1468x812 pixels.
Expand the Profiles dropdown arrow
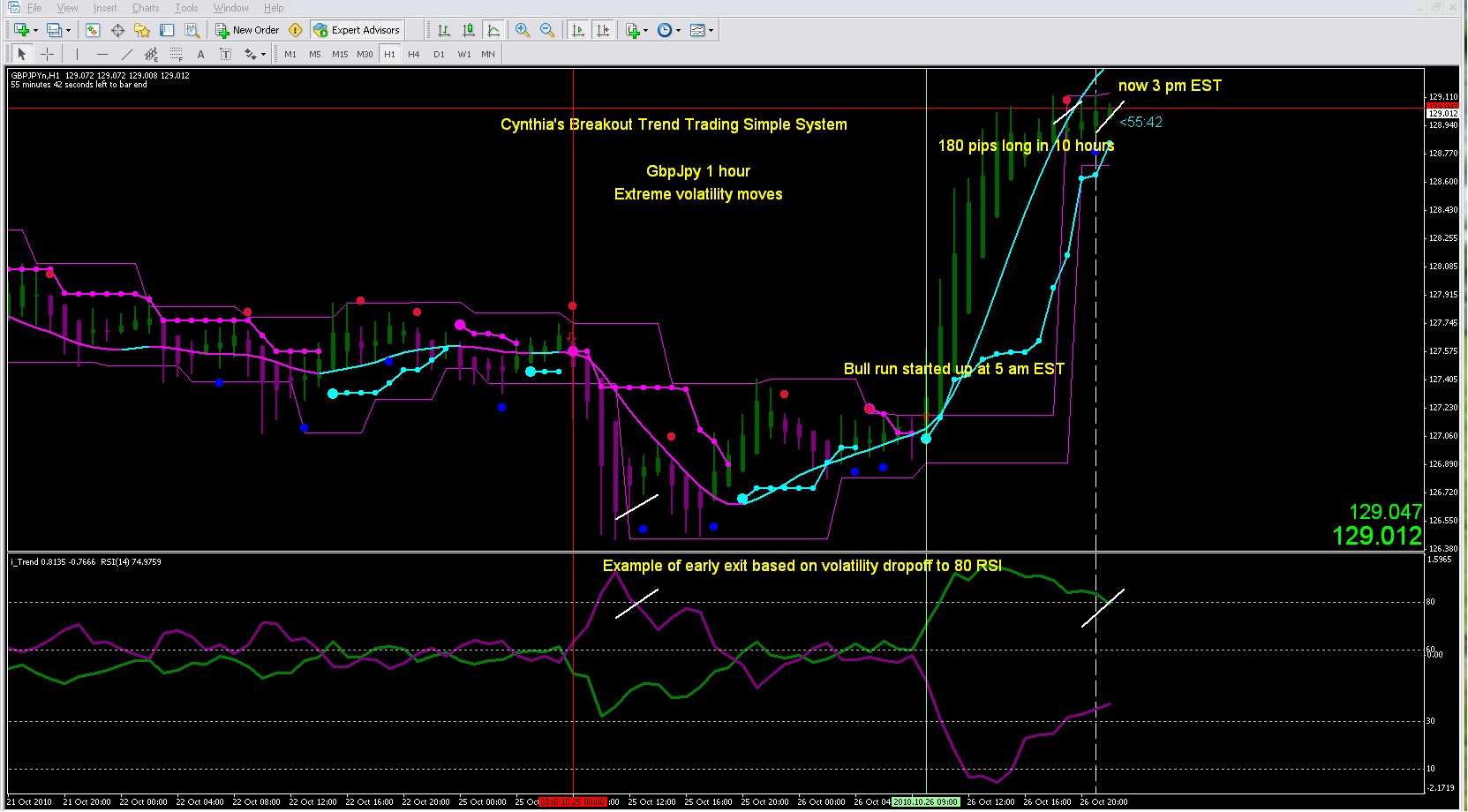pos(68,30)
